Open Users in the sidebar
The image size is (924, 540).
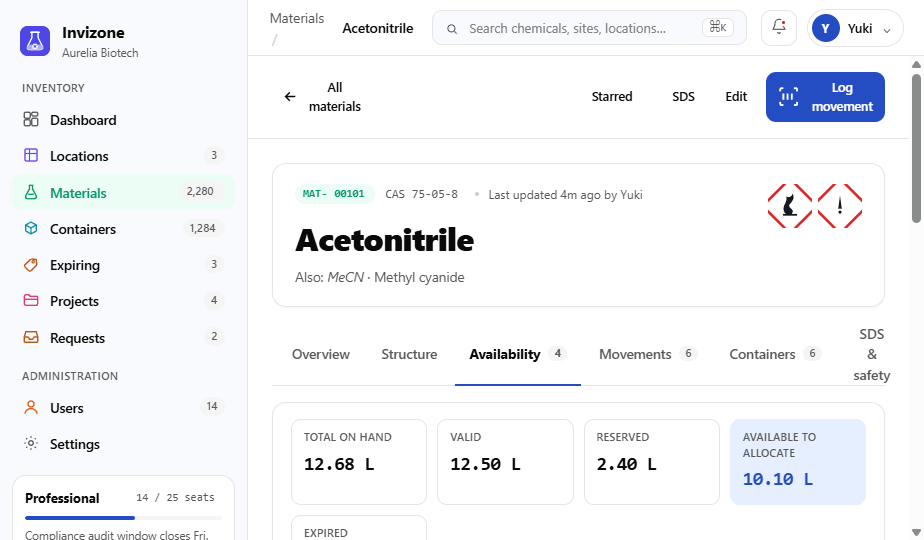[x=123, y=407]
